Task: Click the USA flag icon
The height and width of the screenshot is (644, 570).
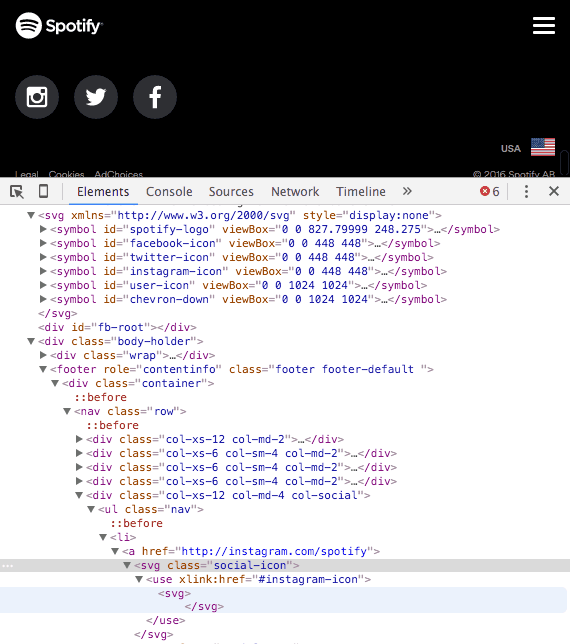Action: click(543, 147)
